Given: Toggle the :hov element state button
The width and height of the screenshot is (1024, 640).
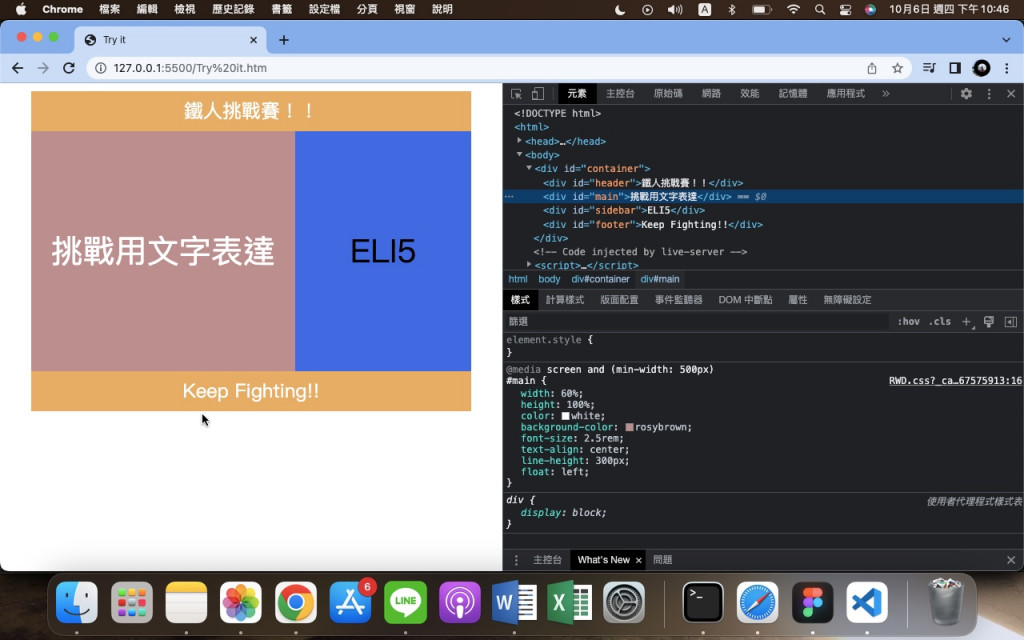Looking at the screenshot, I should (x=908, y=321).
